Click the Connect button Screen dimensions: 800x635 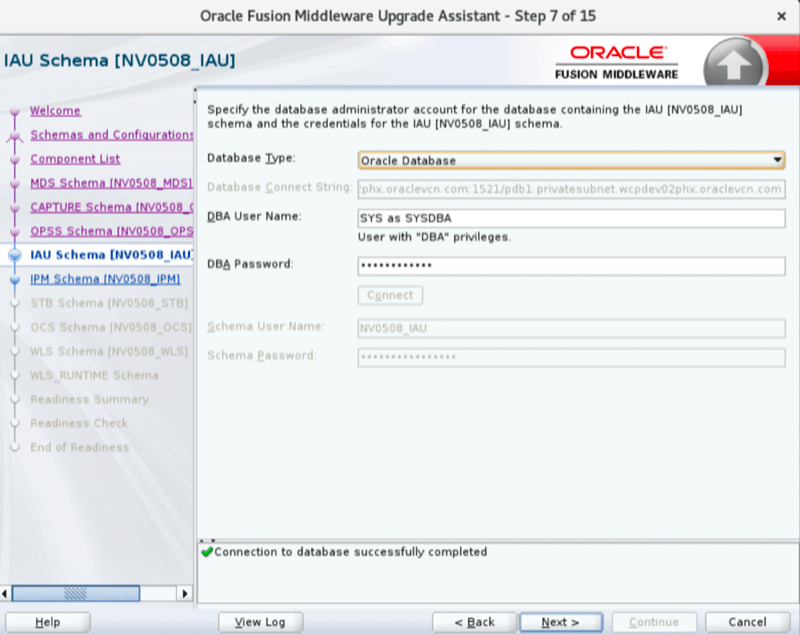point(390,295)
